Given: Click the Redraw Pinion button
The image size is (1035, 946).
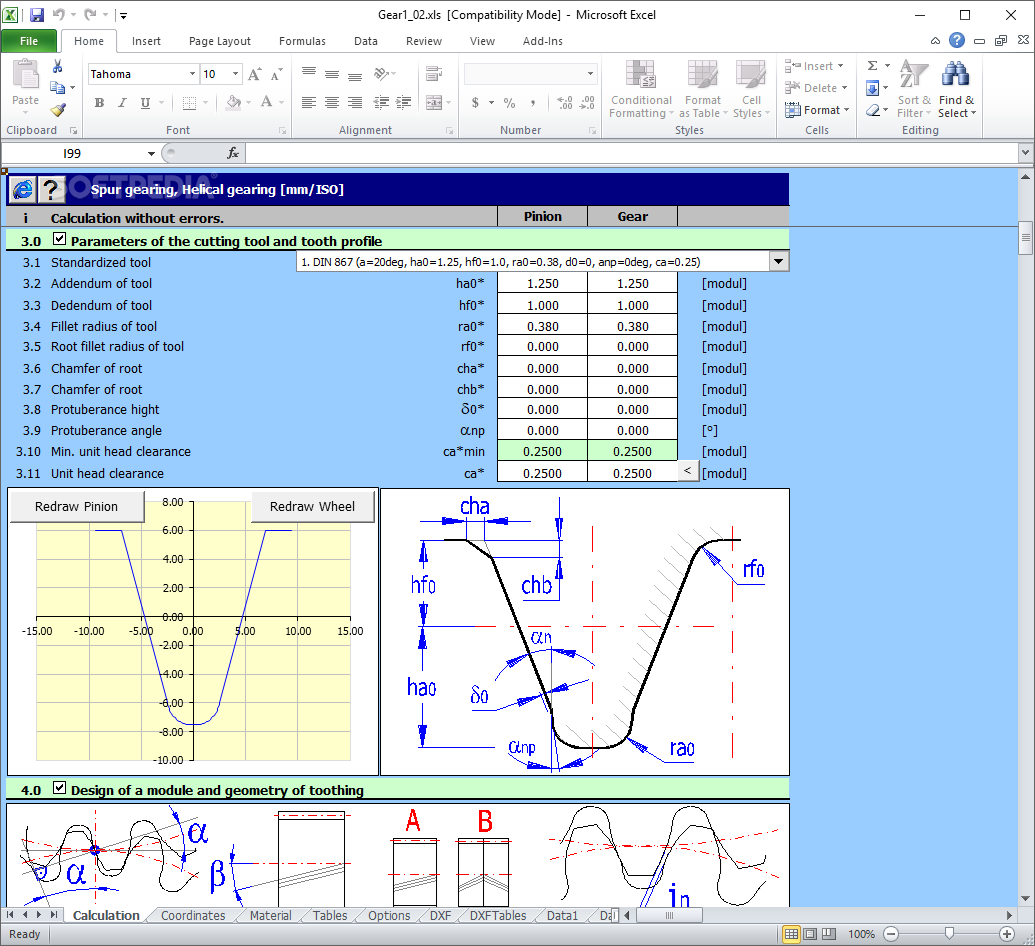Looking at the screenshot, I should click(77, 506).
